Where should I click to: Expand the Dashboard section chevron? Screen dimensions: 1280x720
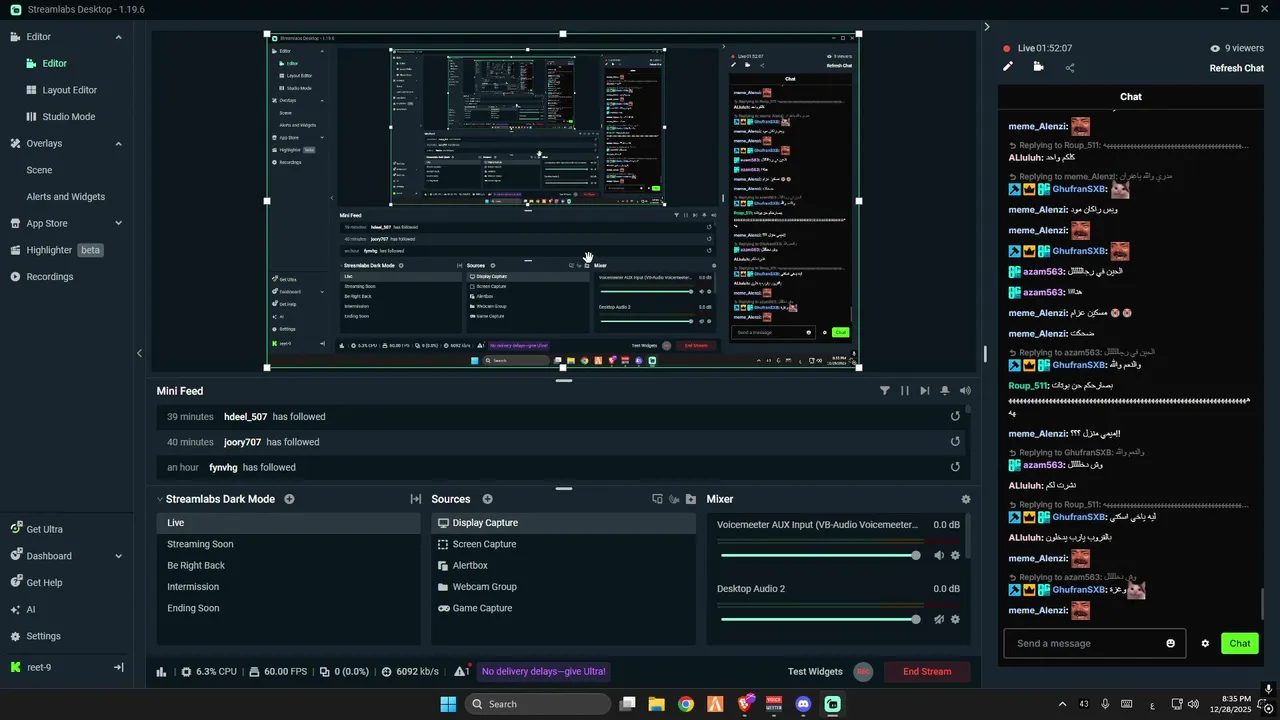click(x=118, y=556)
